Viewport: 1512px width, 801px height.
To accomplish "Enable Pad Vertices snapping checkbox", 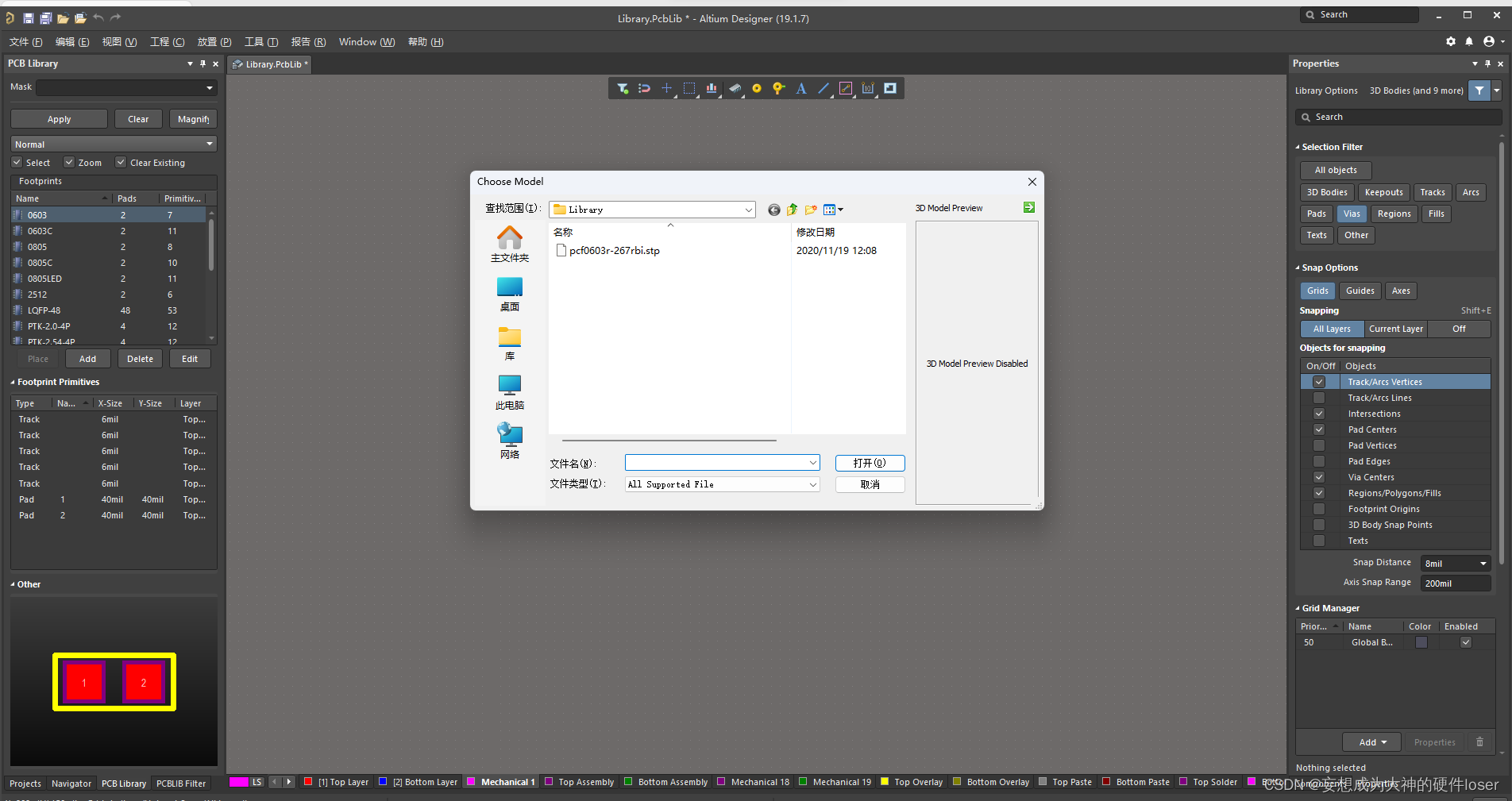I will (1319, 445).
